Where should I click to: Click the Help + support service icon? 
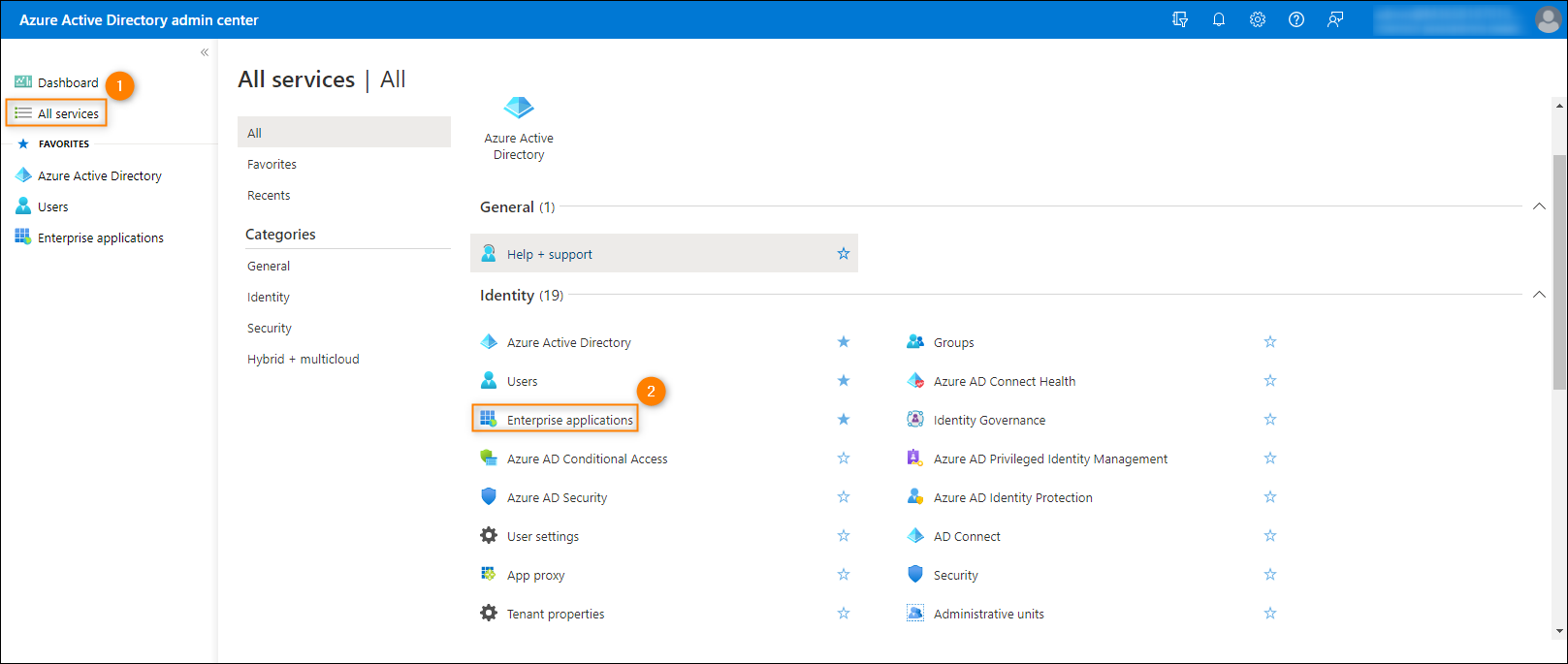[489, 253]
